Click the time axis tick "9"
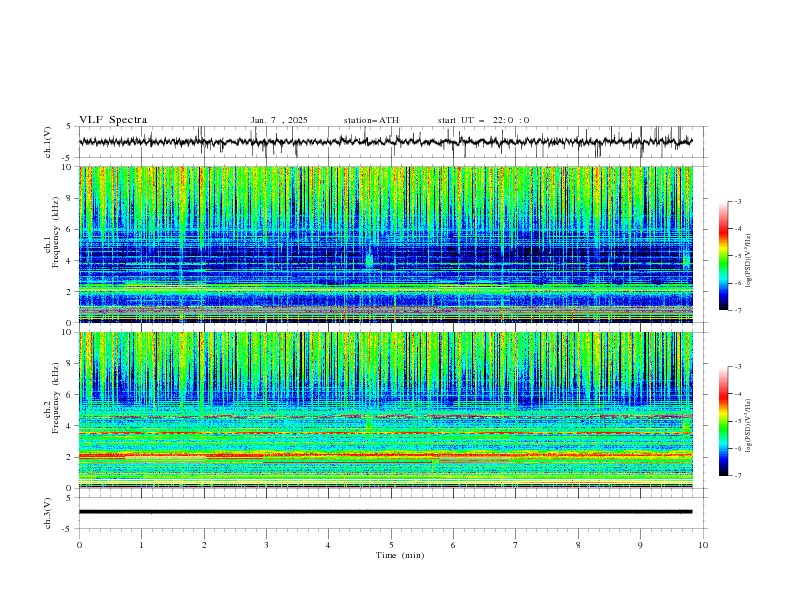Viewport: 792px width, 612px height. (x=640, y=545)
